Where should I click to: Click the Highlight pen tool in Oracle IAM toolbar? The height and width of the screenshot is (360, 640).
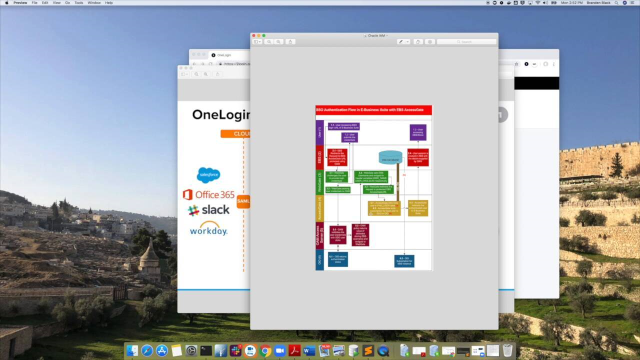pos(401,42)
